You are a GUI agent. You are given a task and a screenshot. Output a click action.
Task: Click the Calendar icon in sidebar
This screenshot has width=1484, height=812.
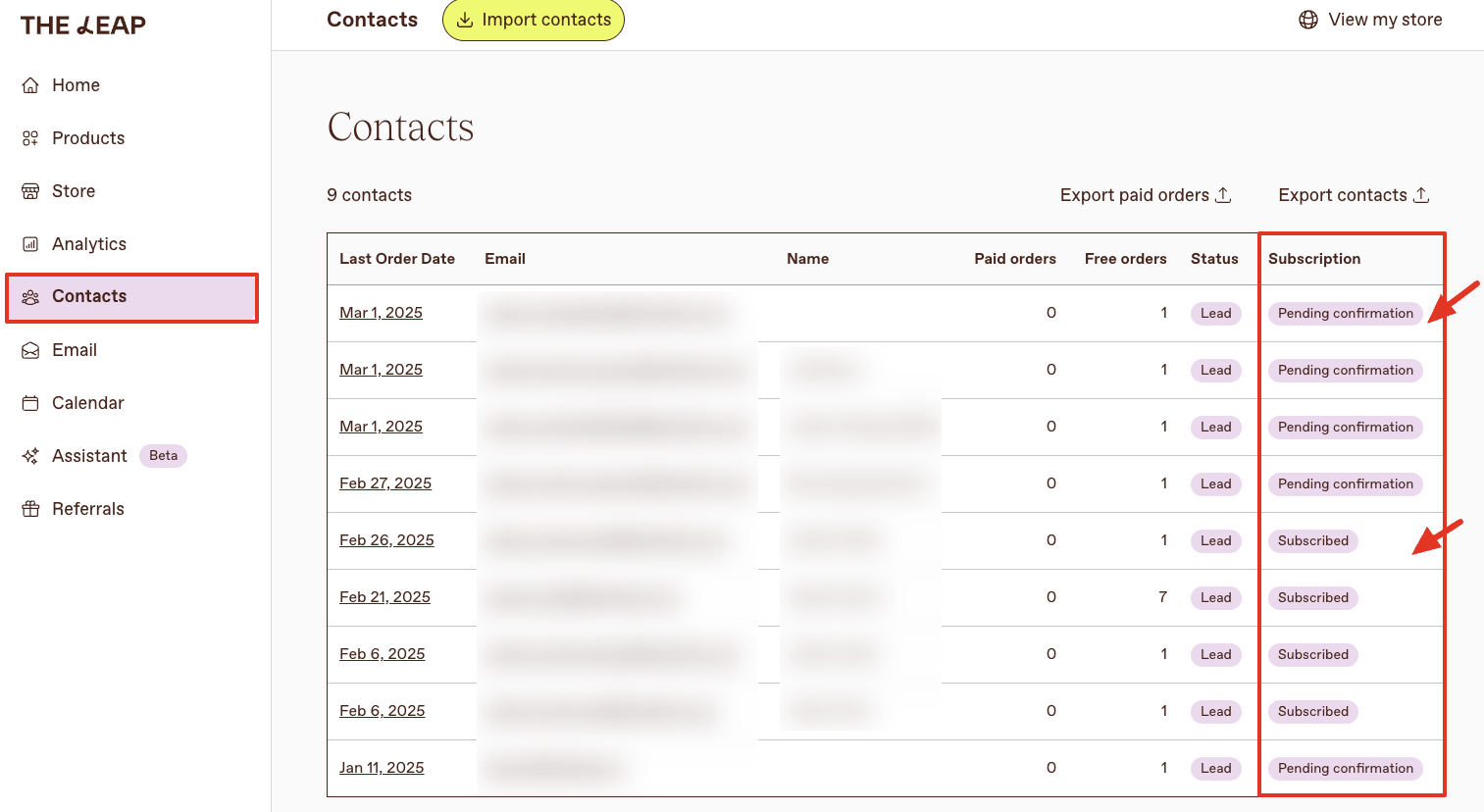(x=30, y=403)
